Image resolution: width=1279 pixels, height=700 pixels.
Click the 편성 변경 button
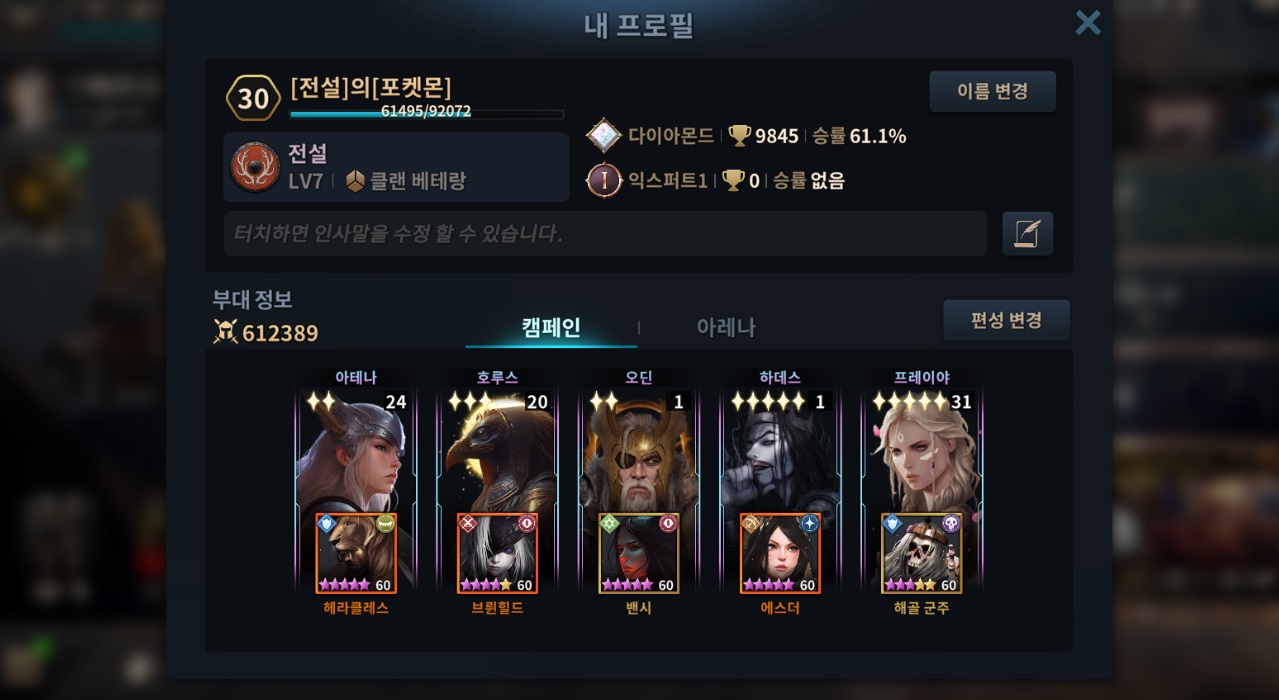point(1006,320)
